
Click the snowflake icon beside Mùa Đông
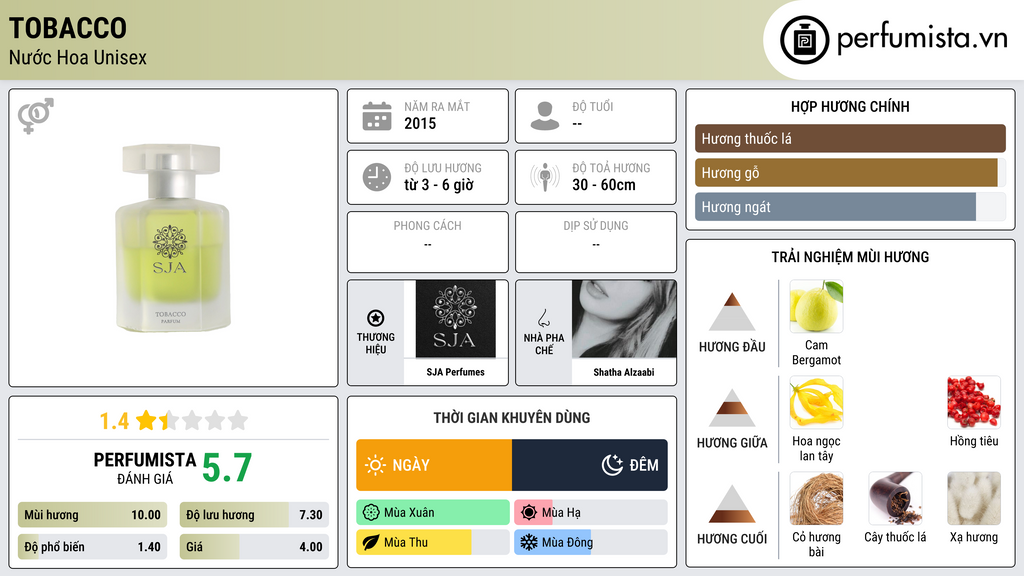coord(529,542)
